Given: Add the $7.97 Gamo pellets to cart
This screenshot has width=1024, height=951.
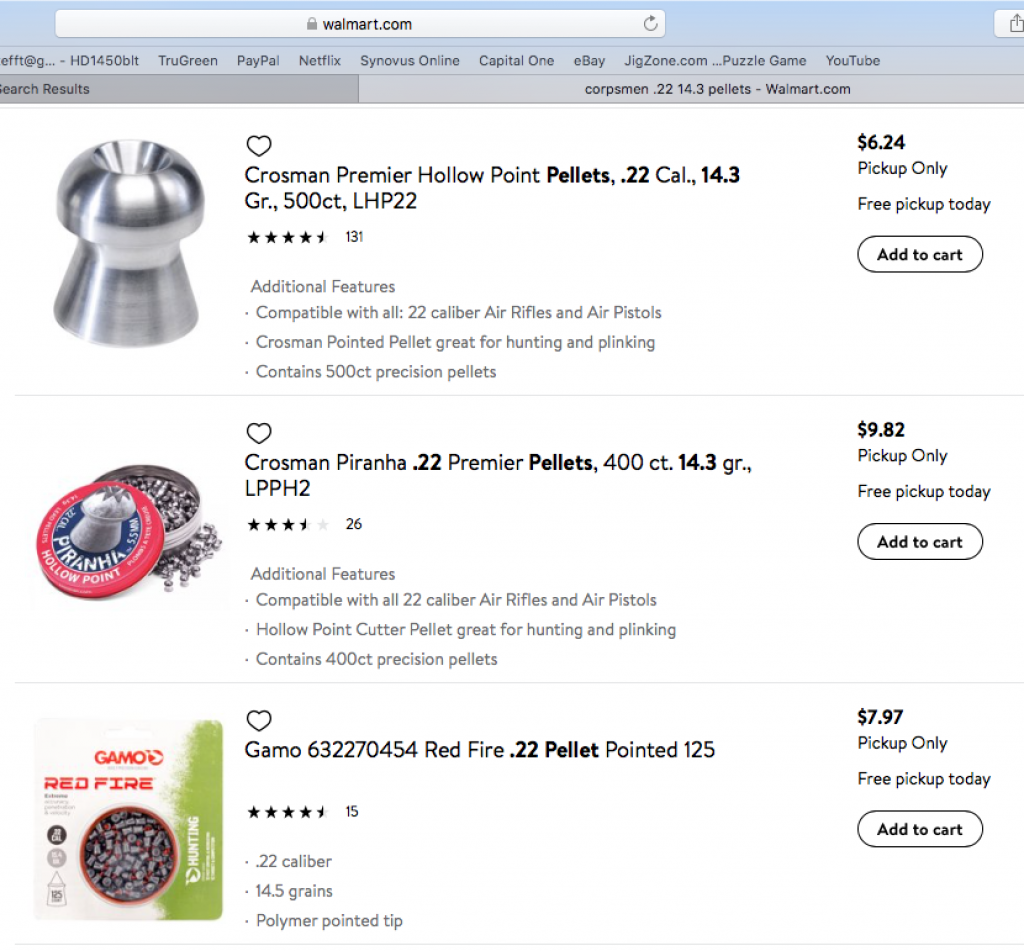Looking at the screenshot, I should [x=920, y=829].
